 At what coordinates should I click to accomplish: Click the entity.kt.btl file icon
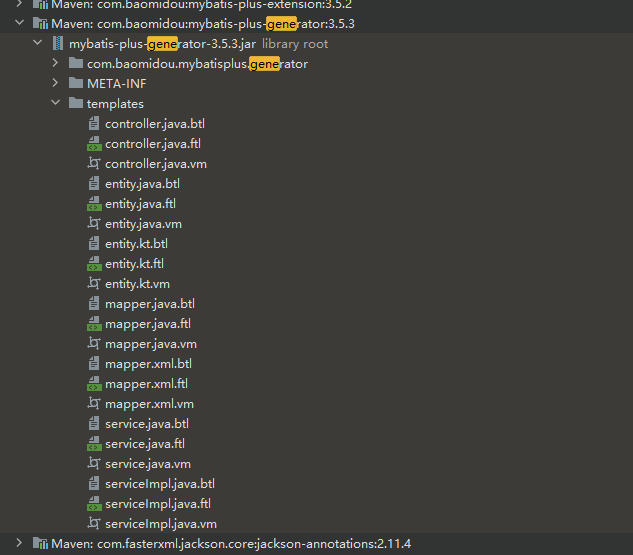94,243
